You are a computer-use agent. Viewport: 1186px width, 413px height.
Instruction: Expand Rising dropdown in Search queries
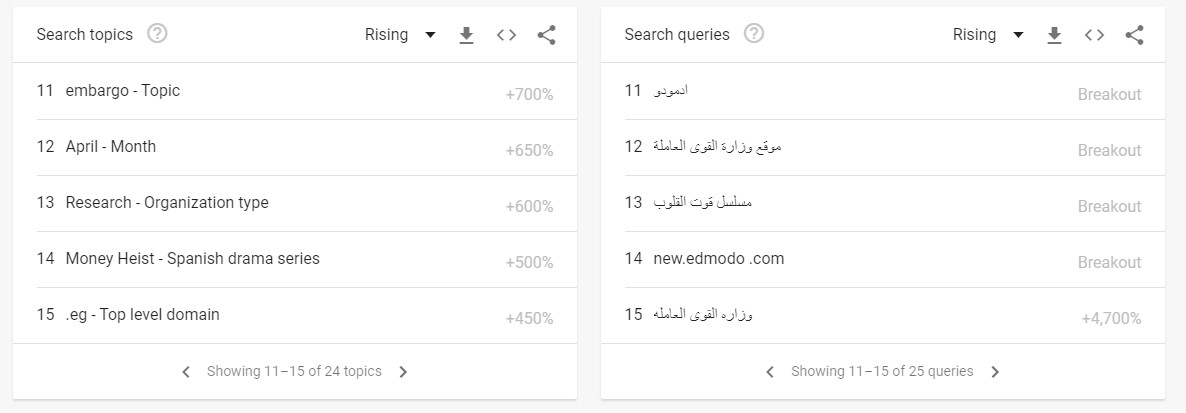(x=988, y=35)
